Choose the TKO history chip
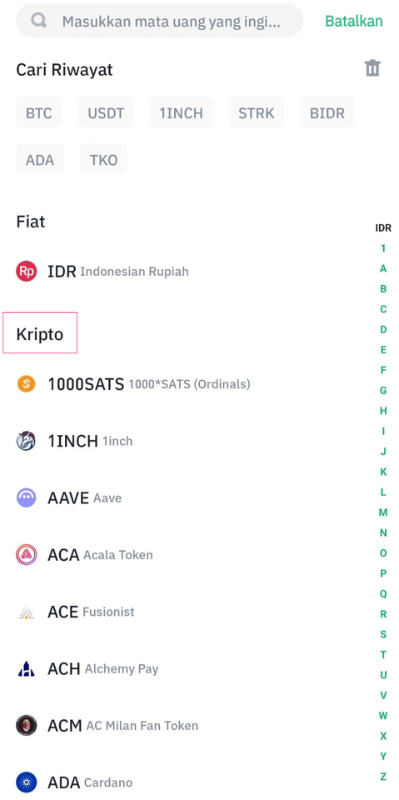Screen dimensions: 399x800 coord(104,160)
